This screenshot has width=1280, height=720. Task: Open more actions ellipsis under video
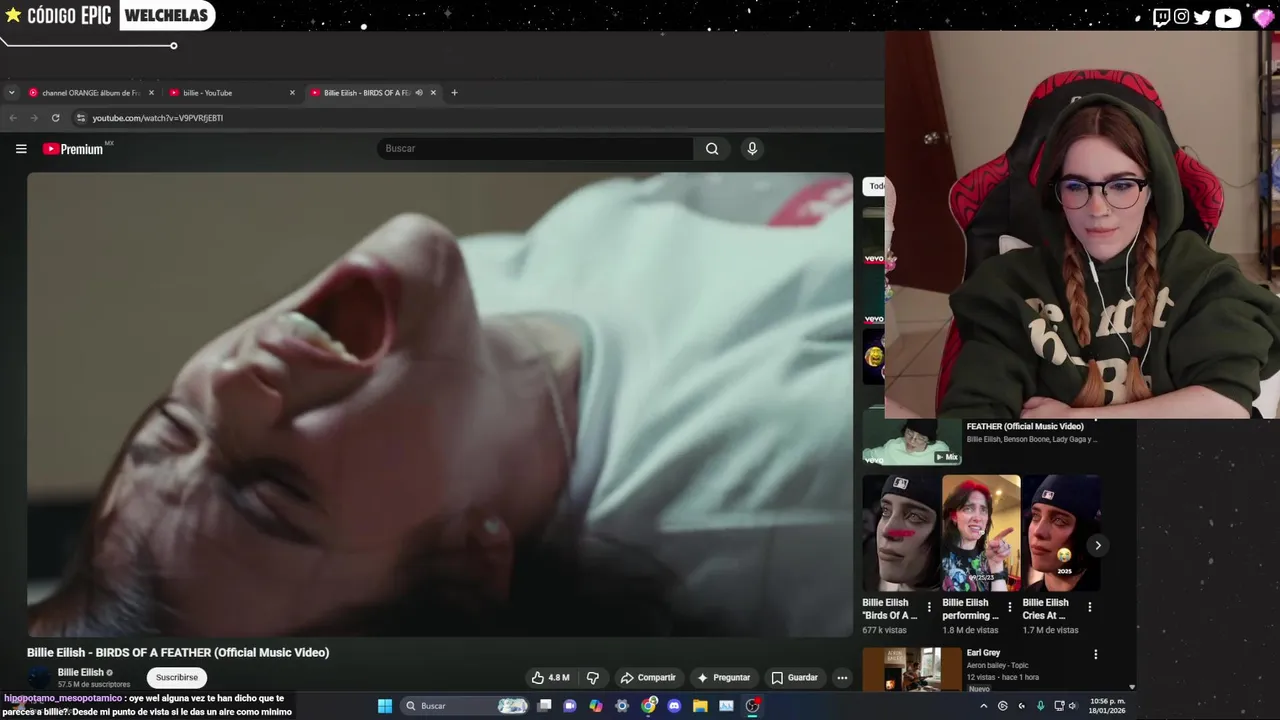(842, 677)
